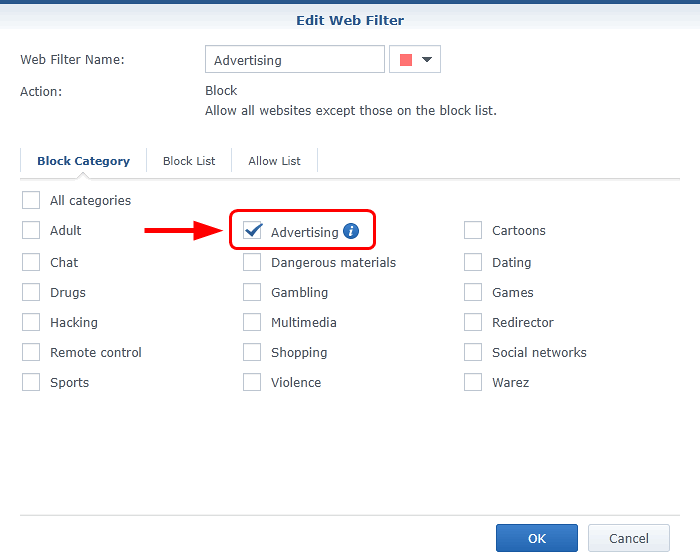
Task: Check the Dangerous materials box
Action: coord(252,263)
